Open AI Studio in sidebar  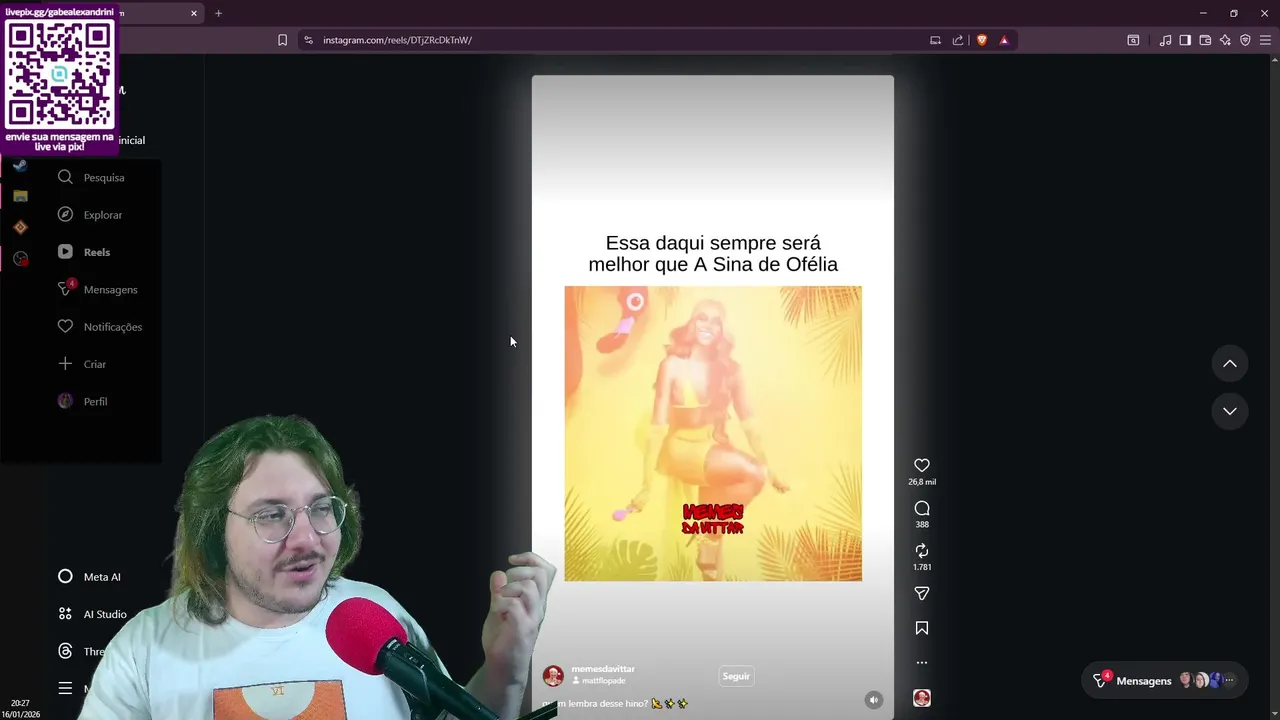click(93, 614)
